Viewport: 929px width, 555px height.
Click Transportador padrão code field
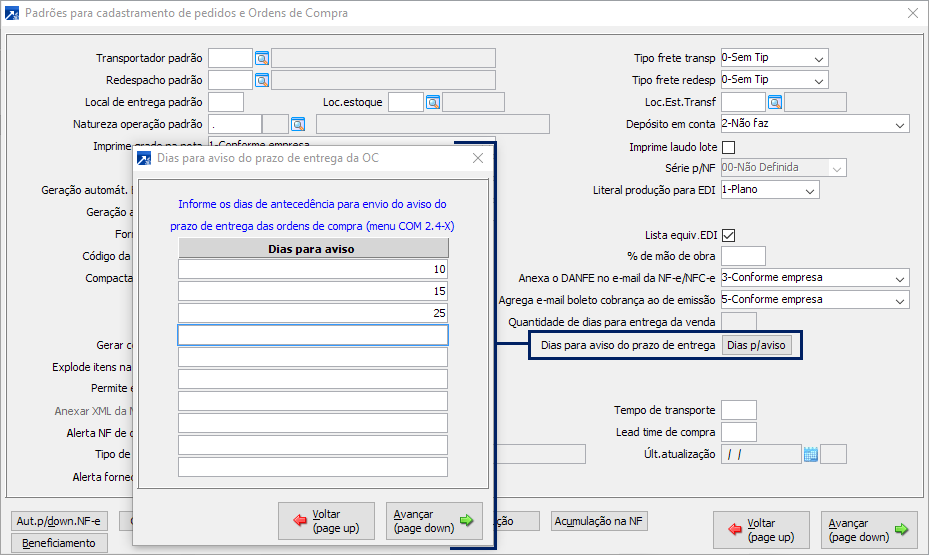230,58
